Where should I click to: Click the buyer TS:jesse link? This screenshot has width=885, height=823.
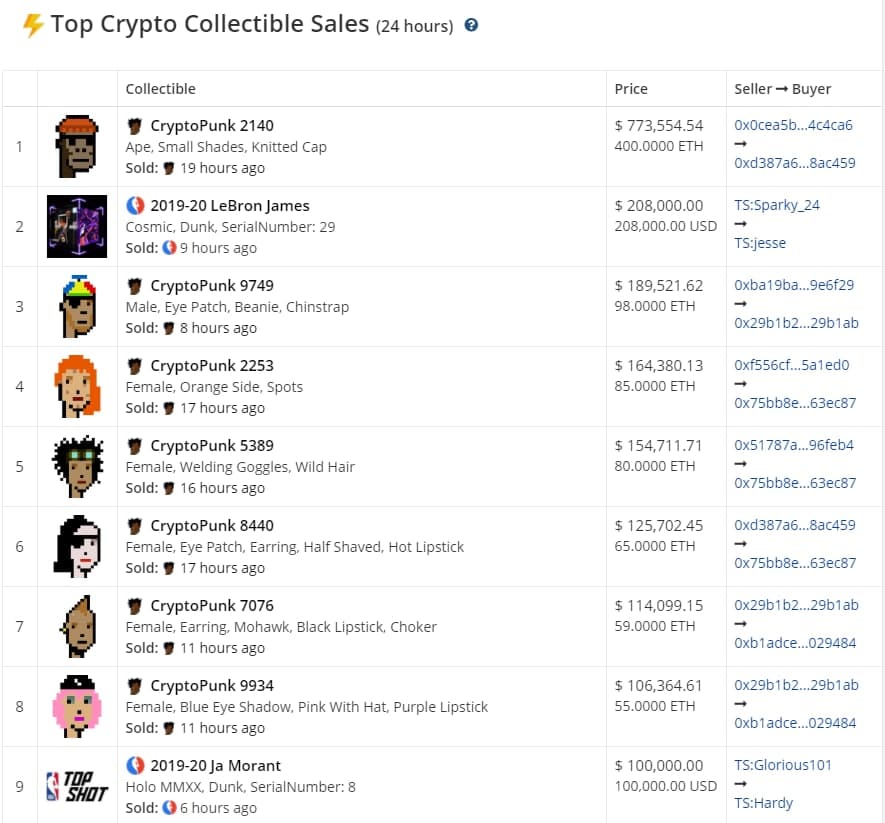759,243
